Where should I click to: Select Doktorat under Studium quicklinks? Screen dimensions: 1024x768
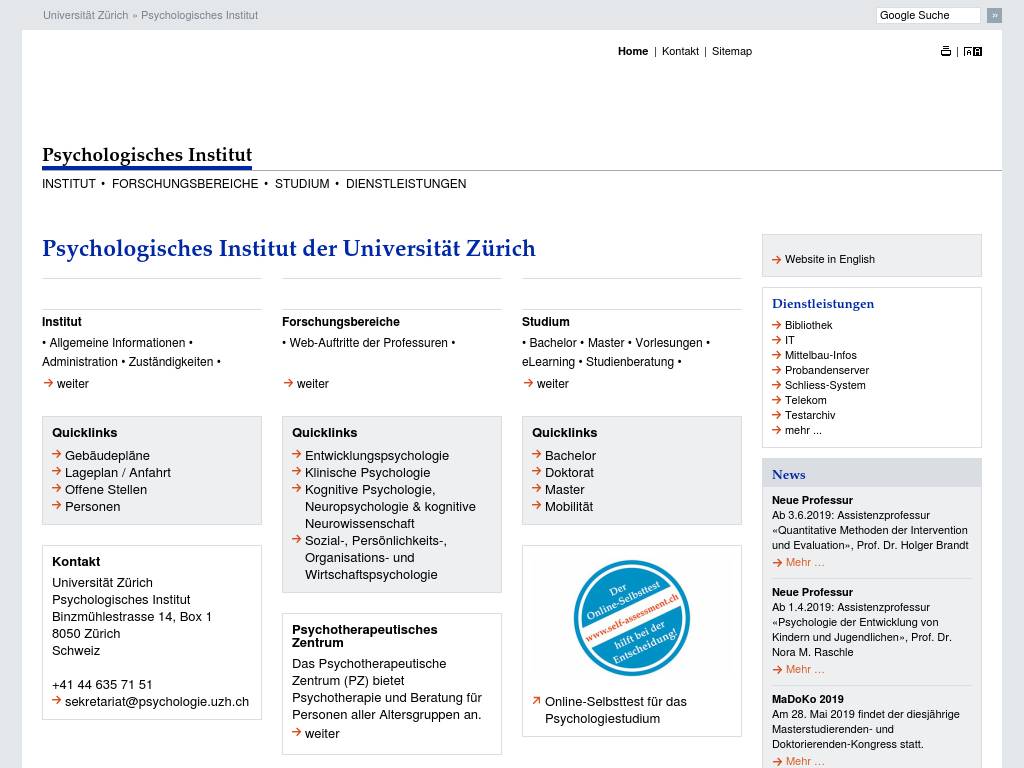click(569, 472)
